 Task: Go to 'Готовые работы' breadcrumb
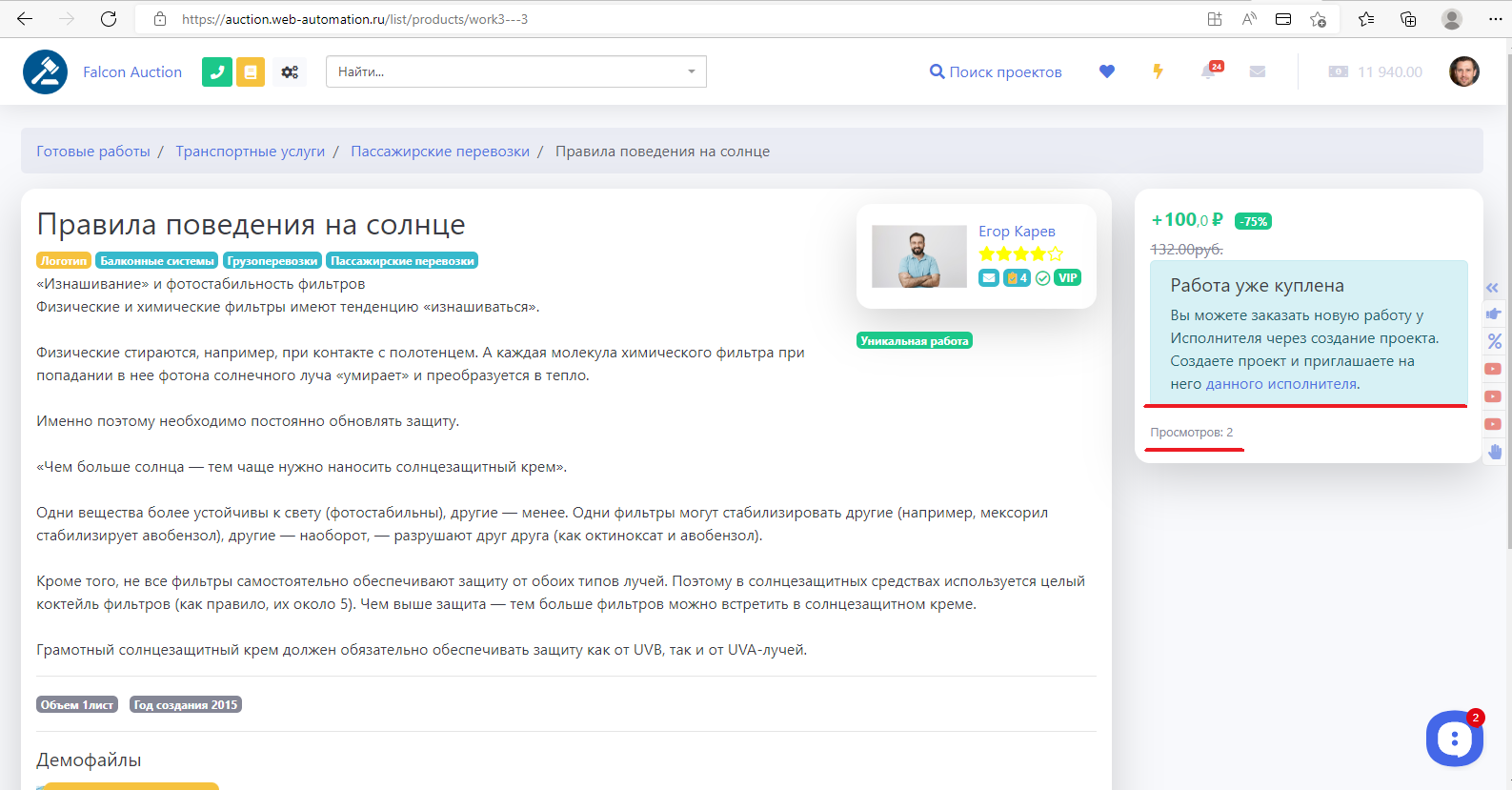point(93,152)
